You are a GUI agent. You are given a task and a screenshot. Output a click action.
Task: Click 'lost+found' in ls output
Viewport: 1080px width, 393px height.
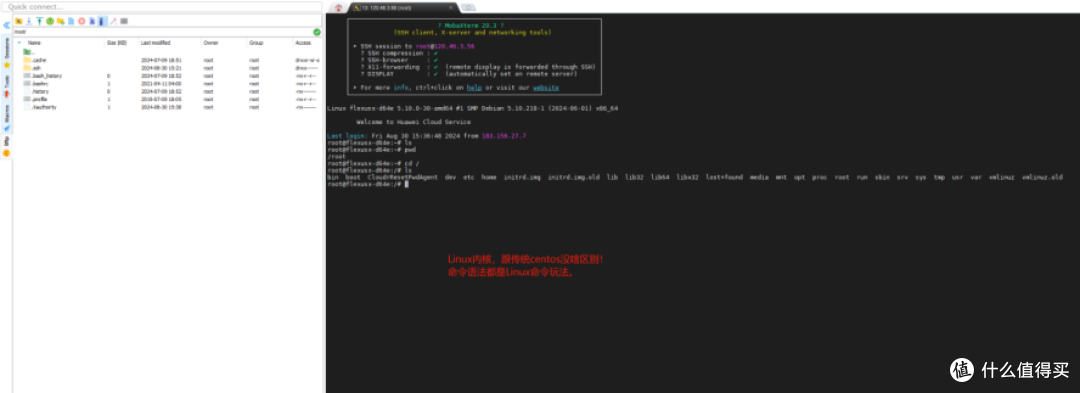725,177
